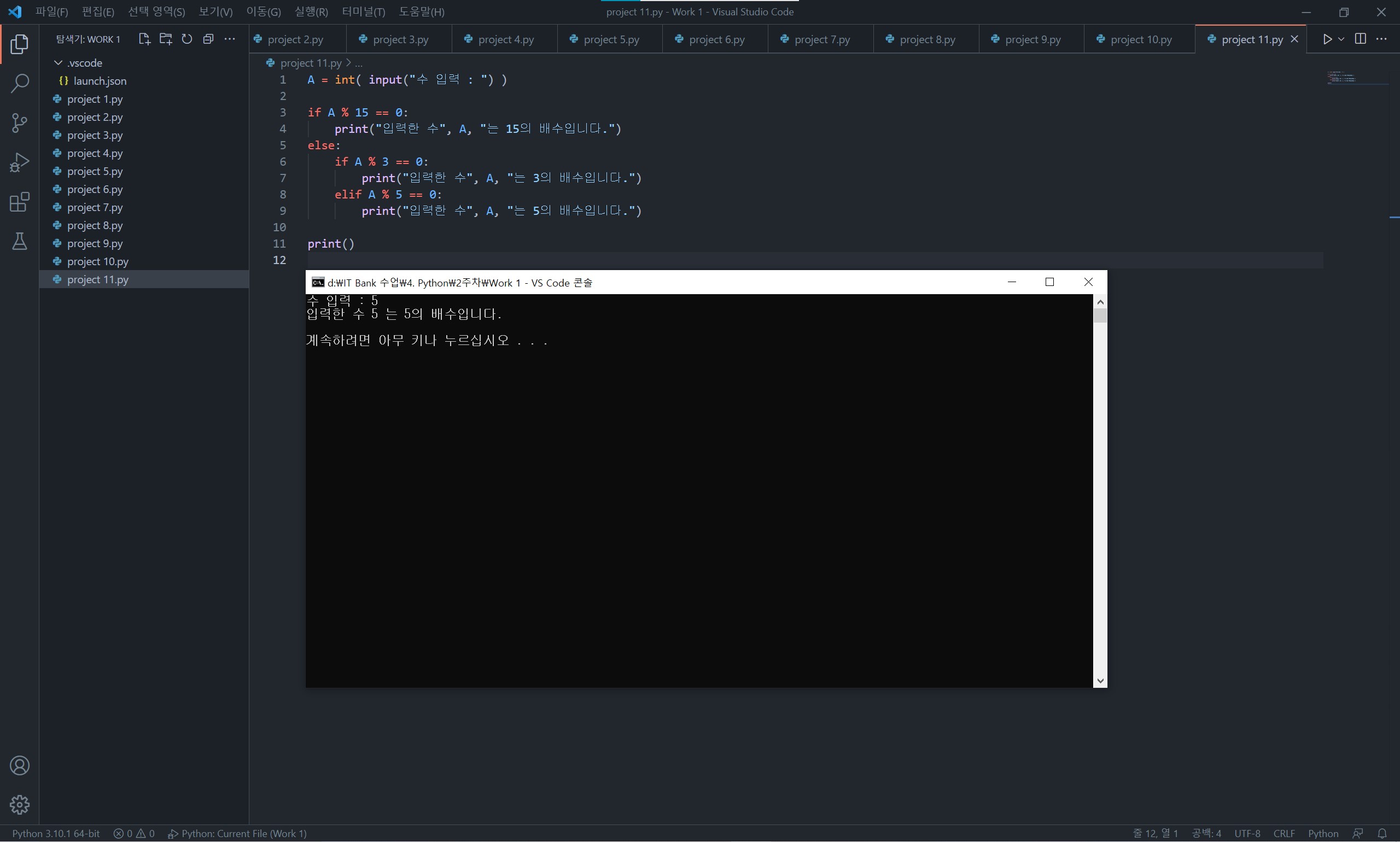Open the Extensions view
1400x842 pixels.
(19, 202)
